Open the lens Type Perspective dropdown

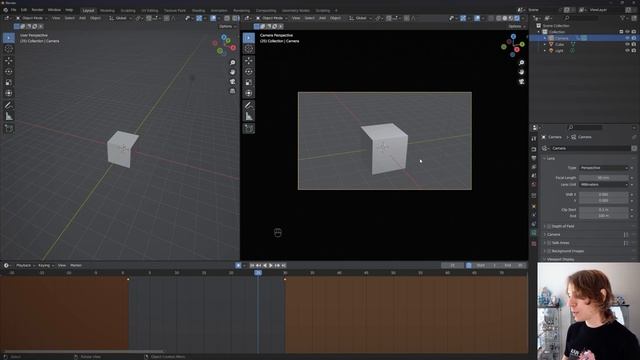point(604,168)
